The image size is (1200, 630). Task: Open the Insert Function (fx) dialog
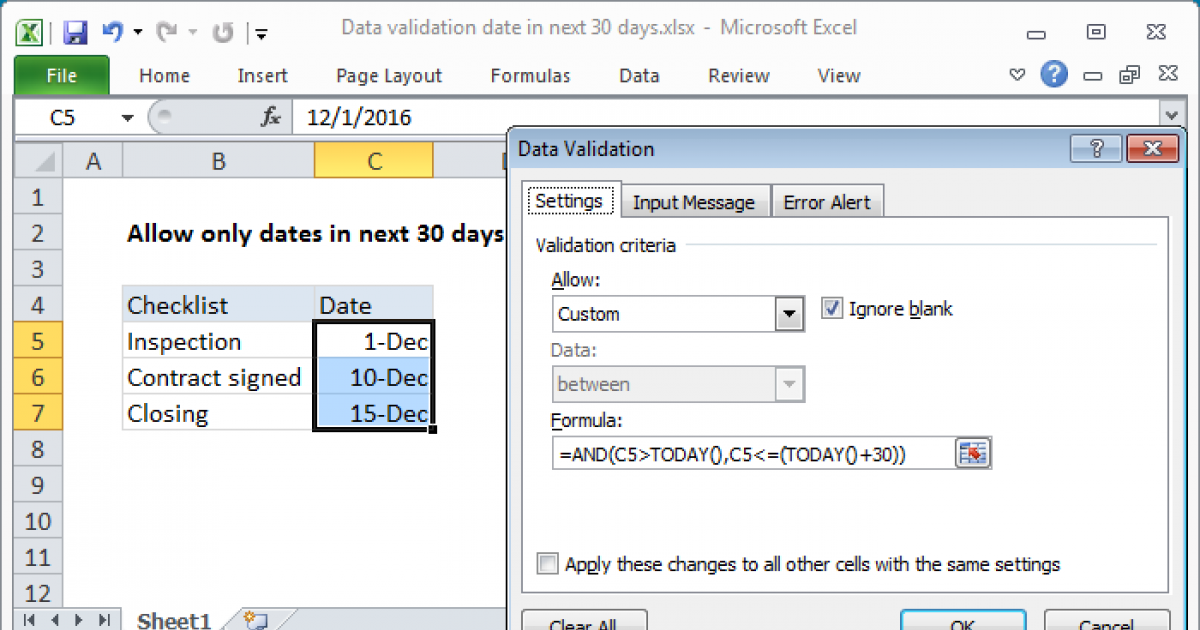click(270, 117)
